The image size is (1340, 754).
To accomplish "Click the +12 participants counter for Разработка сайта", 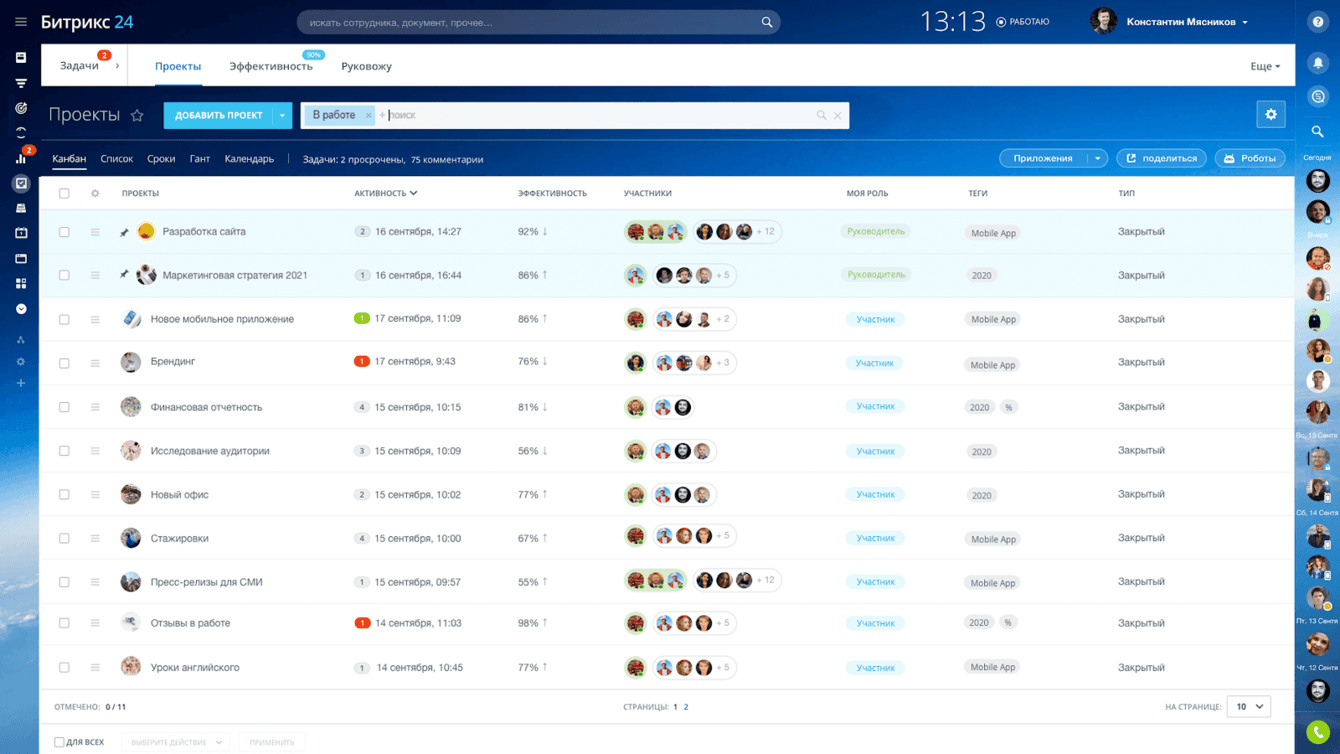I will (766, 232).
